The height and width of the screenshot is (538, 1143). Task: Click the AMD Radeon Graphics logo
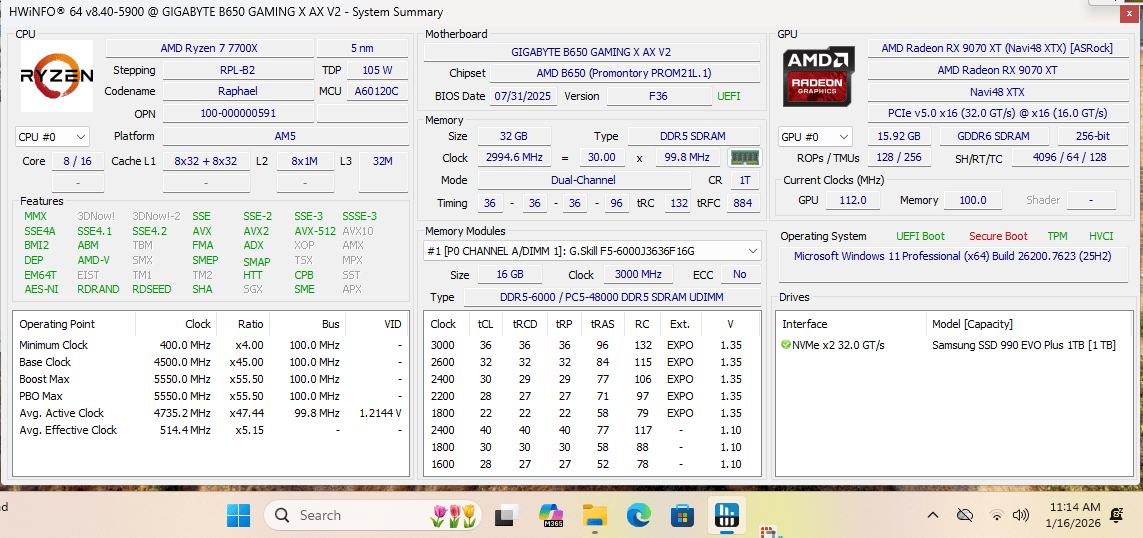pyautogui.click(x=819, y=76)
